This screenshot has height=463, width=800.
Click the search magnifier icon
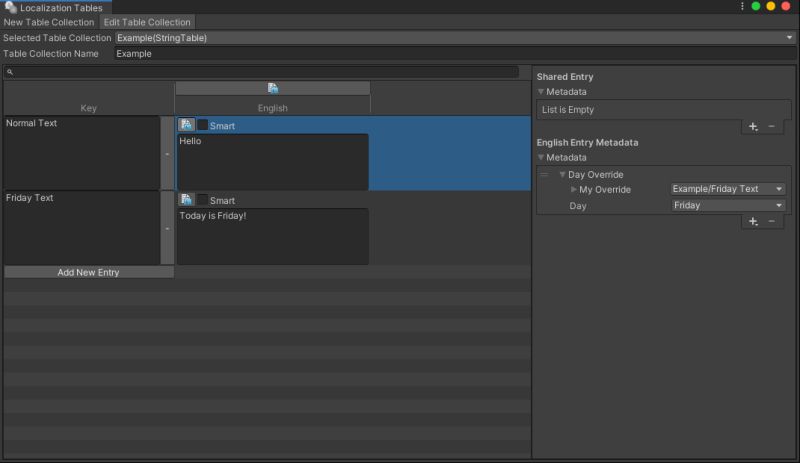10,72
